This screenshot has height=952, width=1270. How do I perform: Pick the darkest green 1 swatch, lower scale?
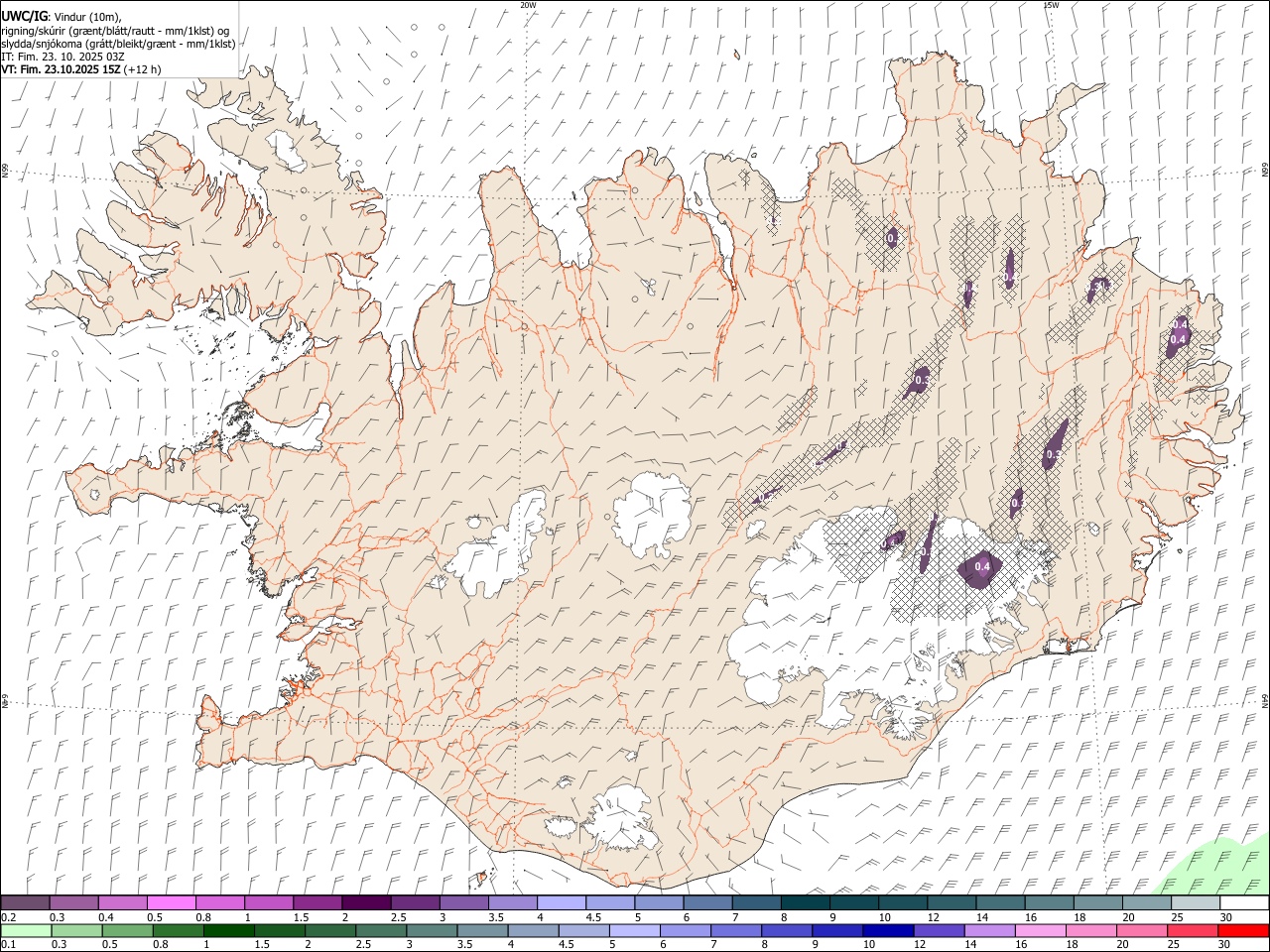pos(228,931)
